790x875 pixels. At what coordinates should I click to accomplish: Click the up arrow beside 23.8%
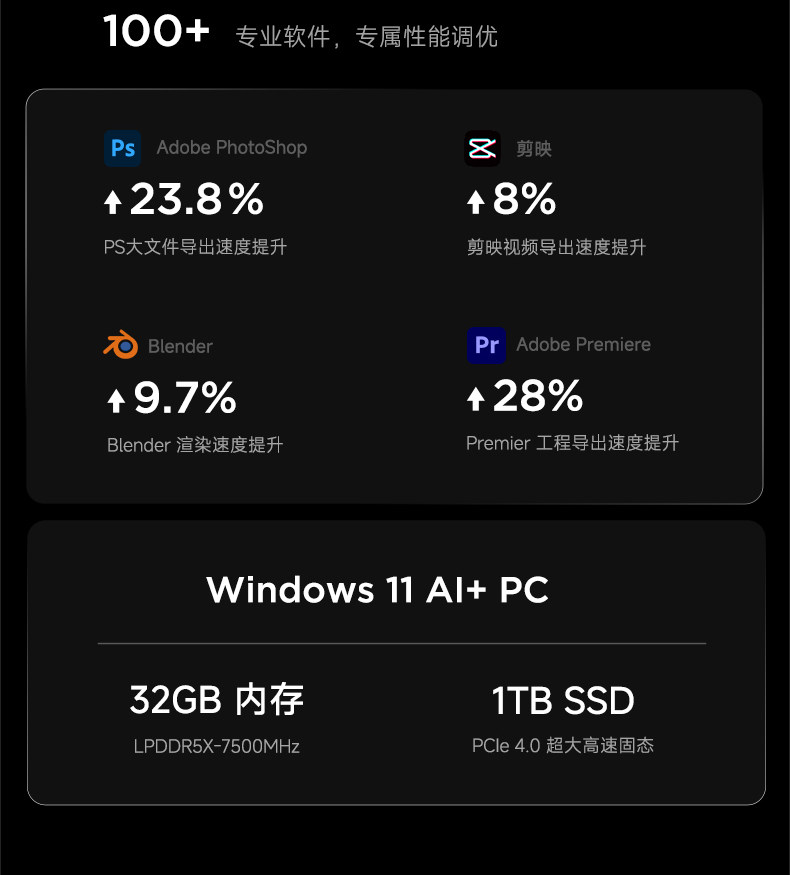click(x=113, y=202)
